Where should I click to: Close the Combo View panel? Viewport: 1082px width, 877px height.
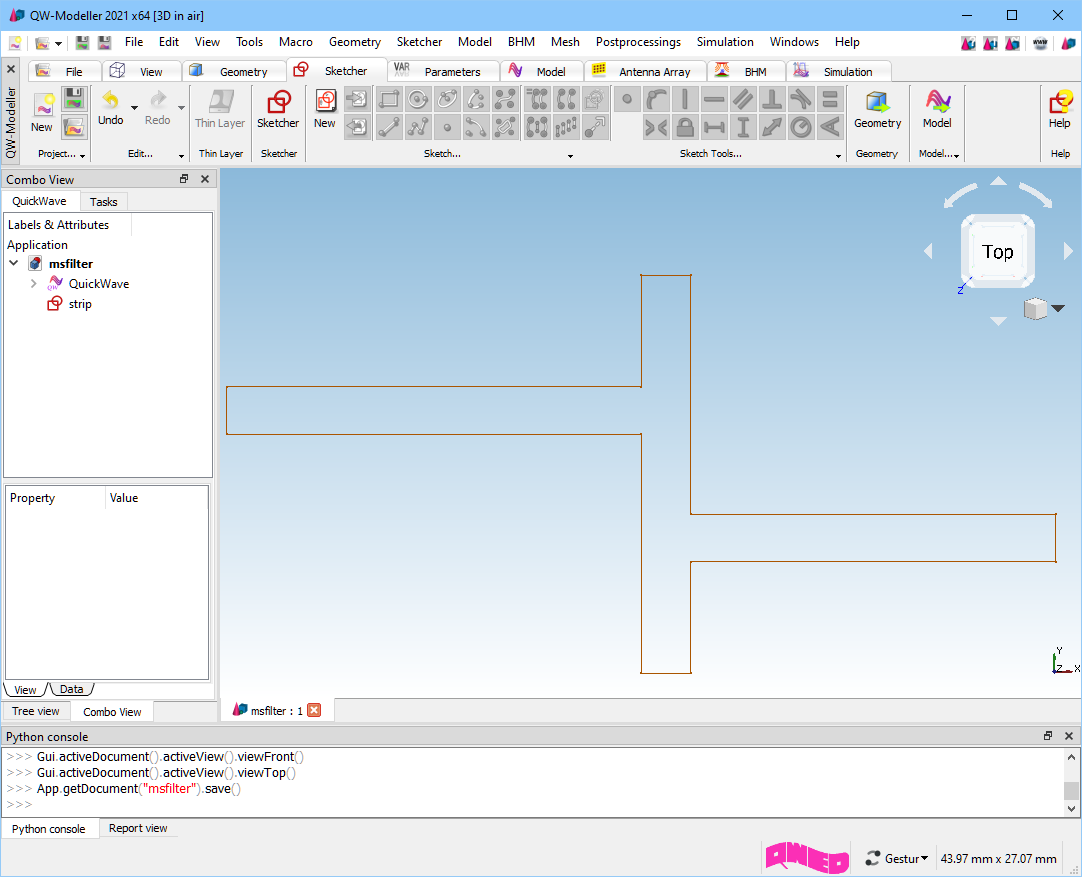point(205,179)
